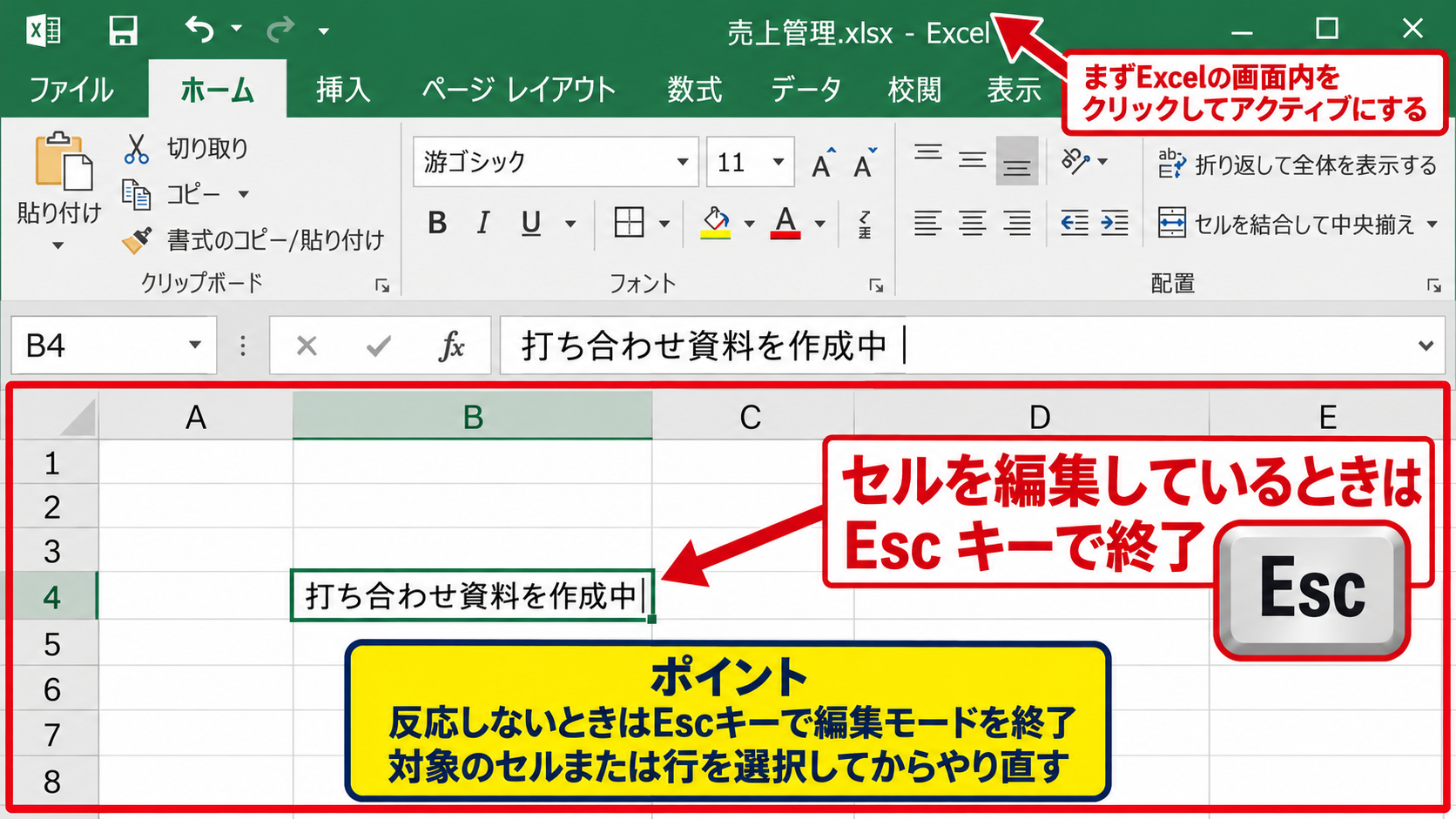Open the フォント dialog launcher
Viewport: 1456px width, 819px height.
[876, 285]
